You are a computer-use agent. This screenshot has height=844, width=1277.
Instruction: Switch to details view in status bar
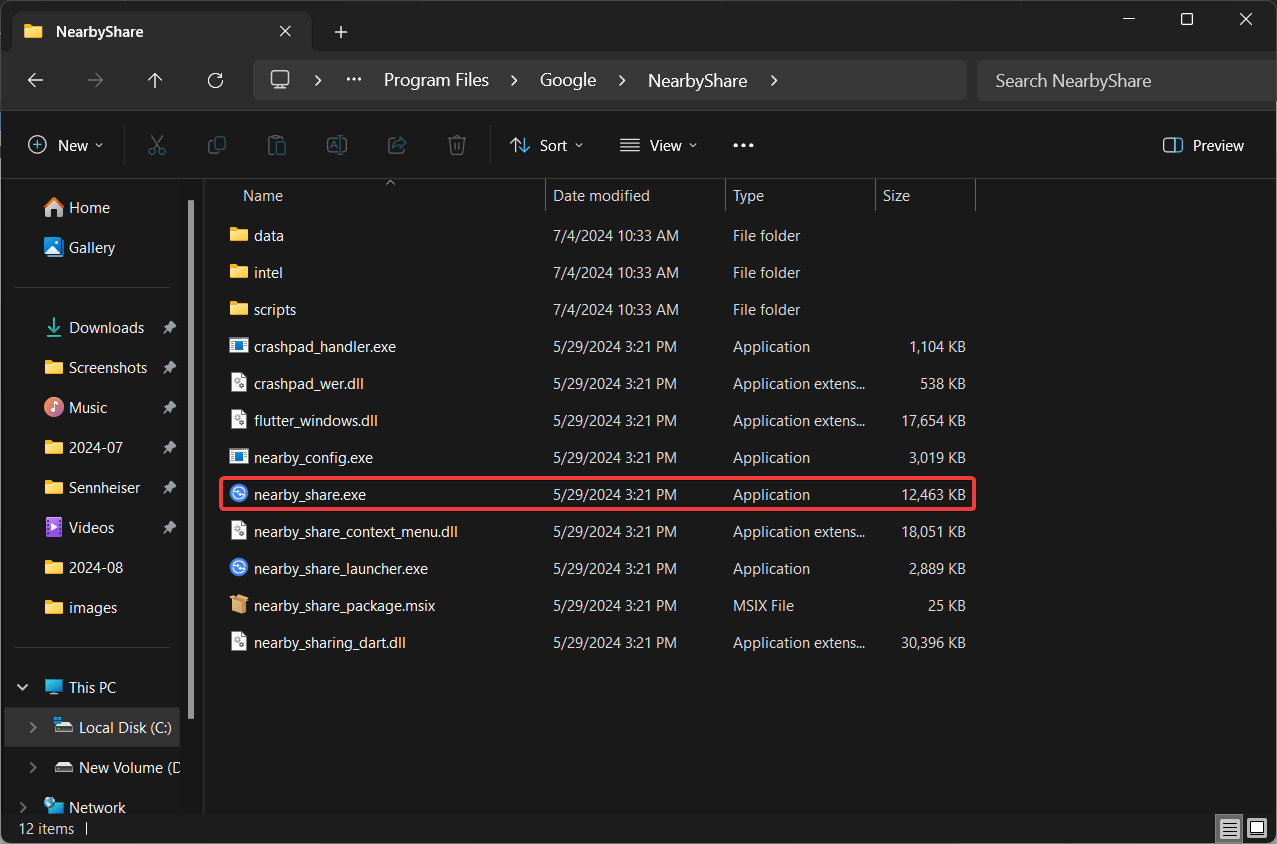pyautogui.click(x=1229, y=829)
